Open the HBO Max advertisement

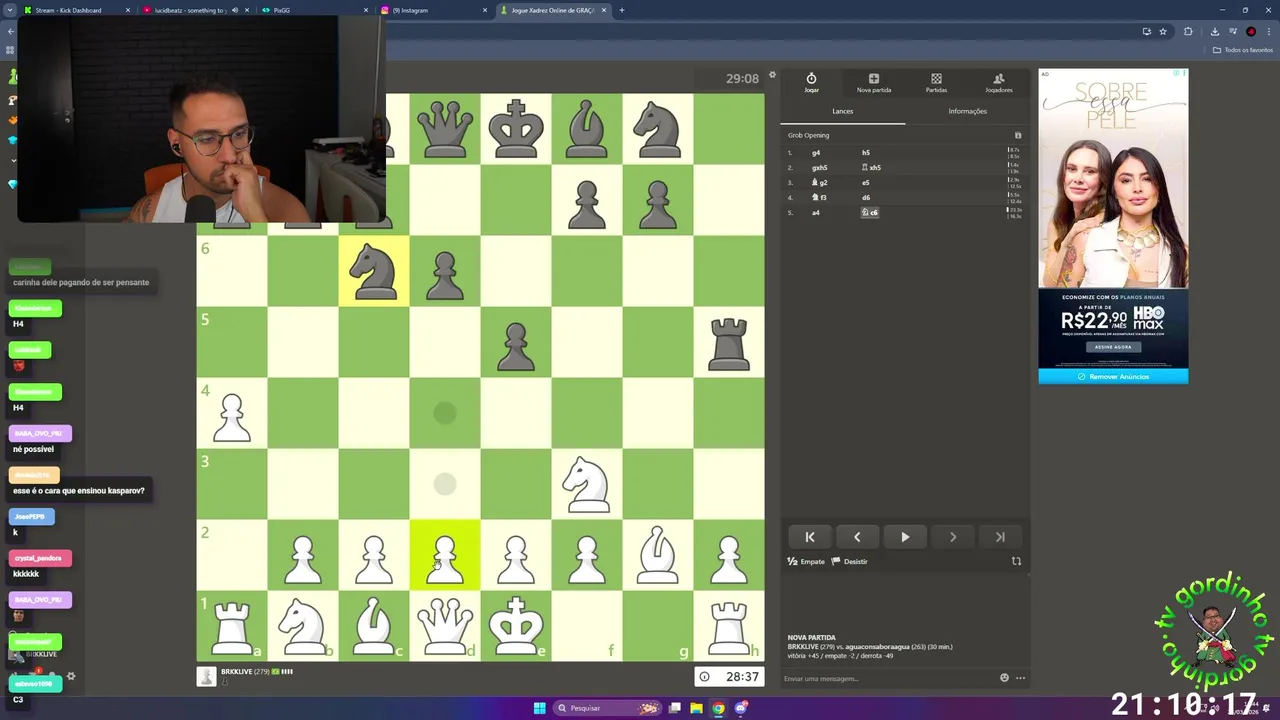1113,218
